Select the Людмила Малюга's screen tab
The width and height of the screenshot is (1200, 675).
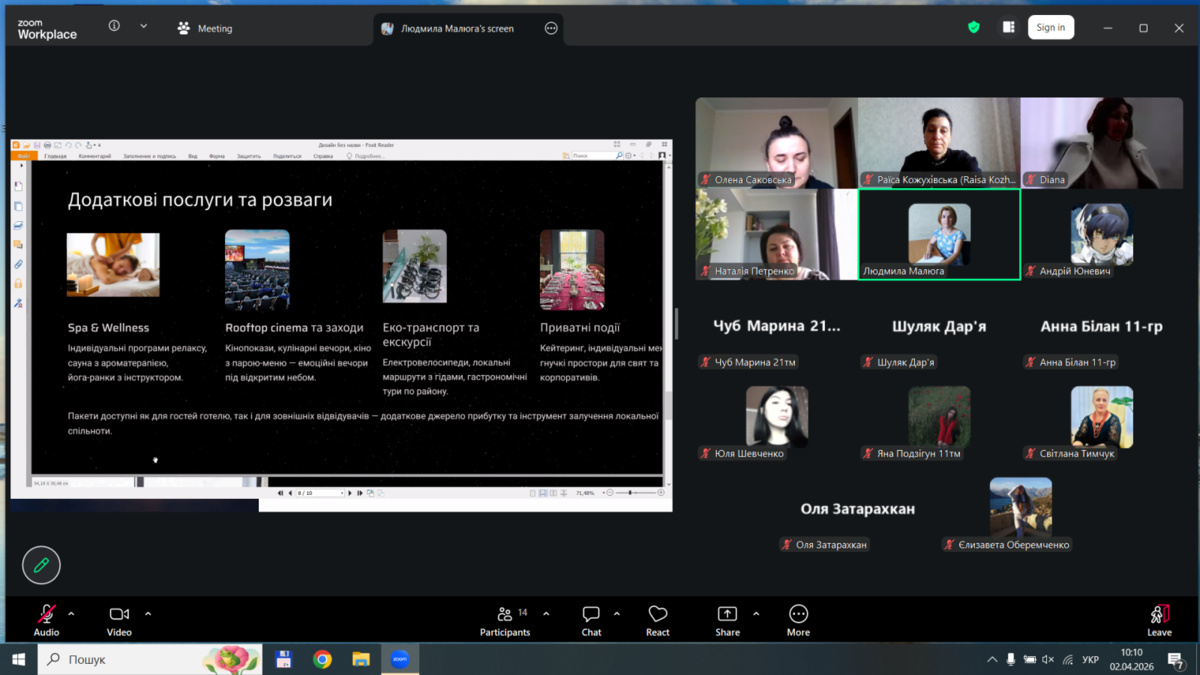coord(457,29)
